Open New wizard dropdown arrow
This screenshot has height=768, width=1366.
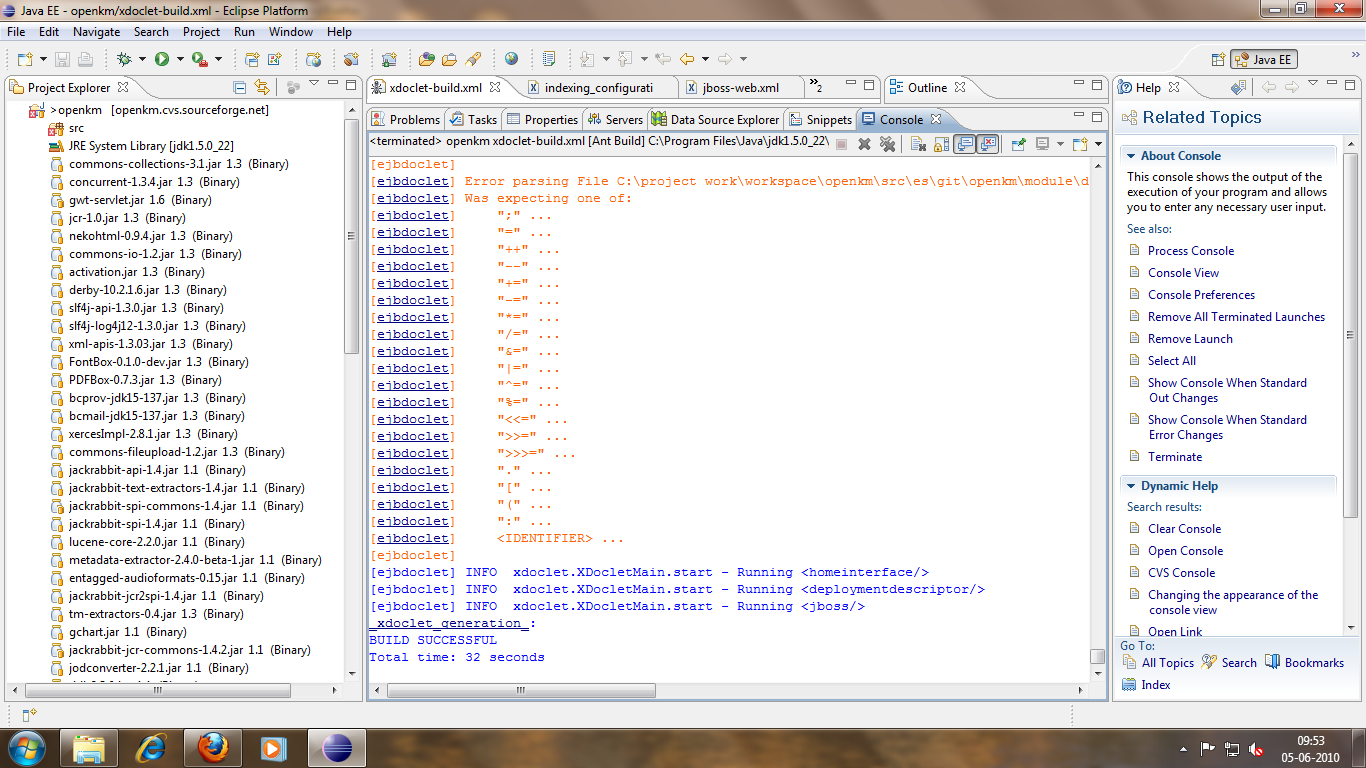coord(42,59)
